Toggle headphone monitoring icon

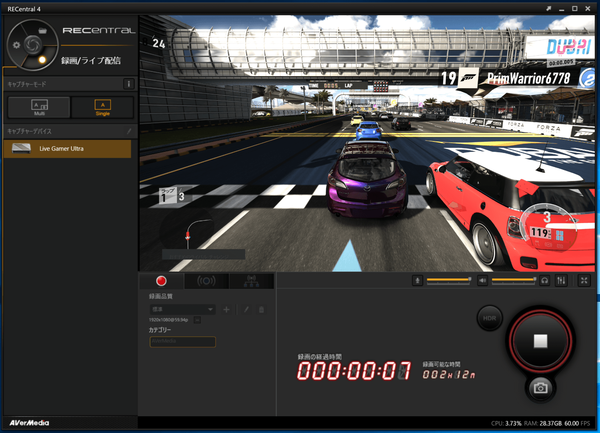point(545,281)
